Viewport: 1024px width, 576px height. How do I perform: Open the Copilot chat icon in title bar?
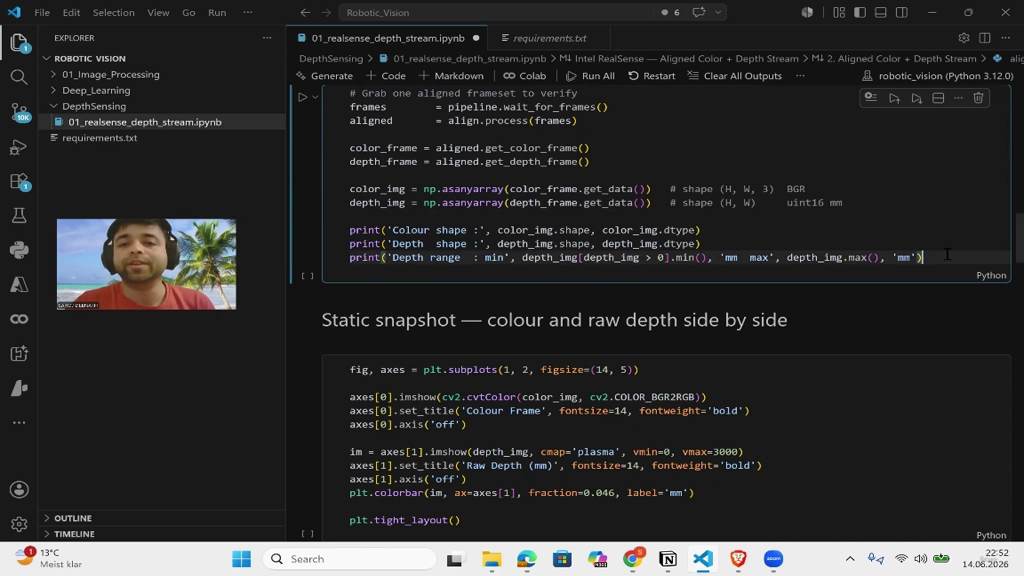pyautogui.click(x=699, y=12)
